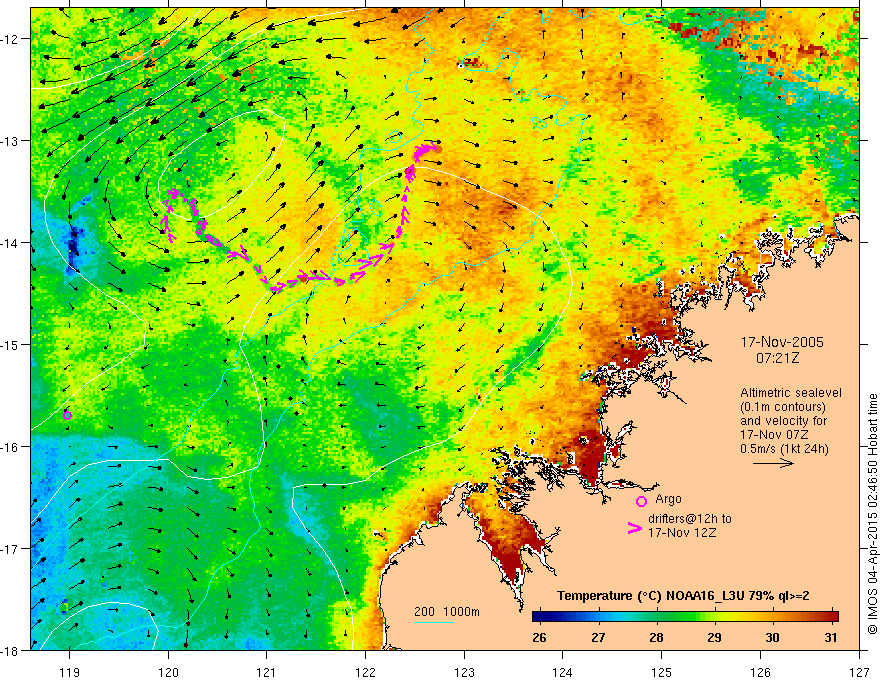Click the magenta drifter arrowhead legend symbol
This screenshot has height=680, width=880.
[x=635, y=528]
